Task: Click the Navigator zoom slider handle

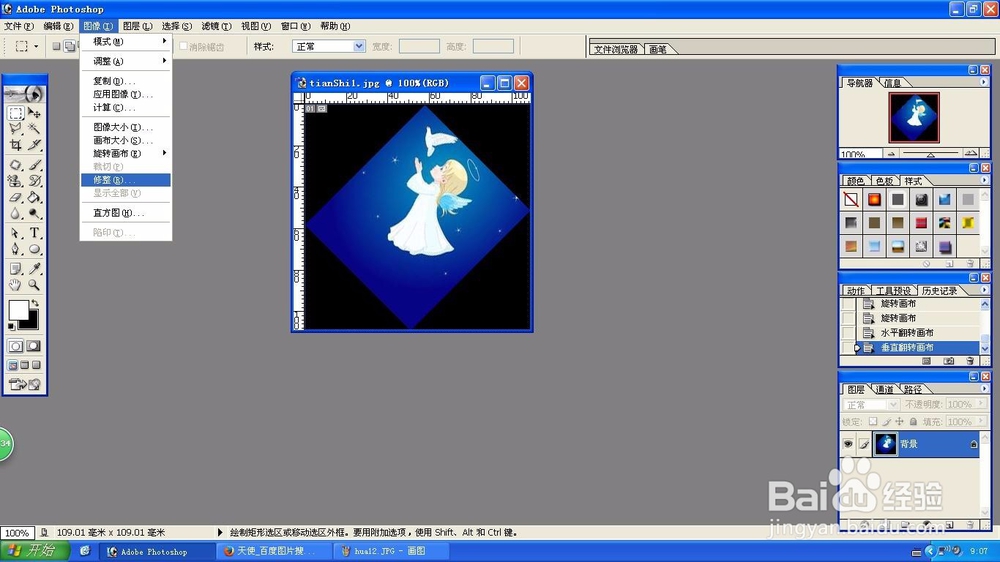Action: pyautogui.click(x=930, y=154)
